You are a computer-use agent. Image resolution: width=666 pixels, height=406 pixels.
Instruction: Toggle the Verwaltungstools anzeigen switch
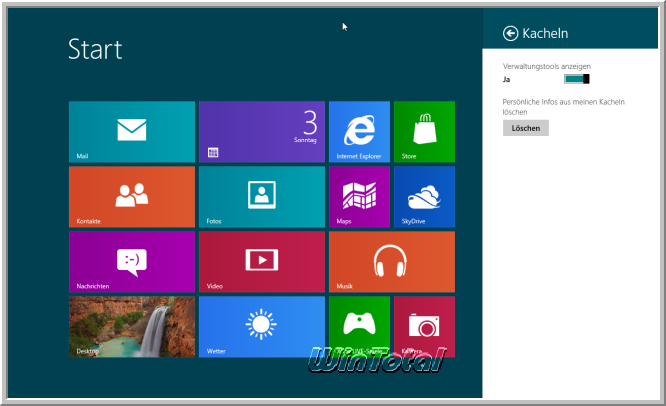[x=577, y=79]
